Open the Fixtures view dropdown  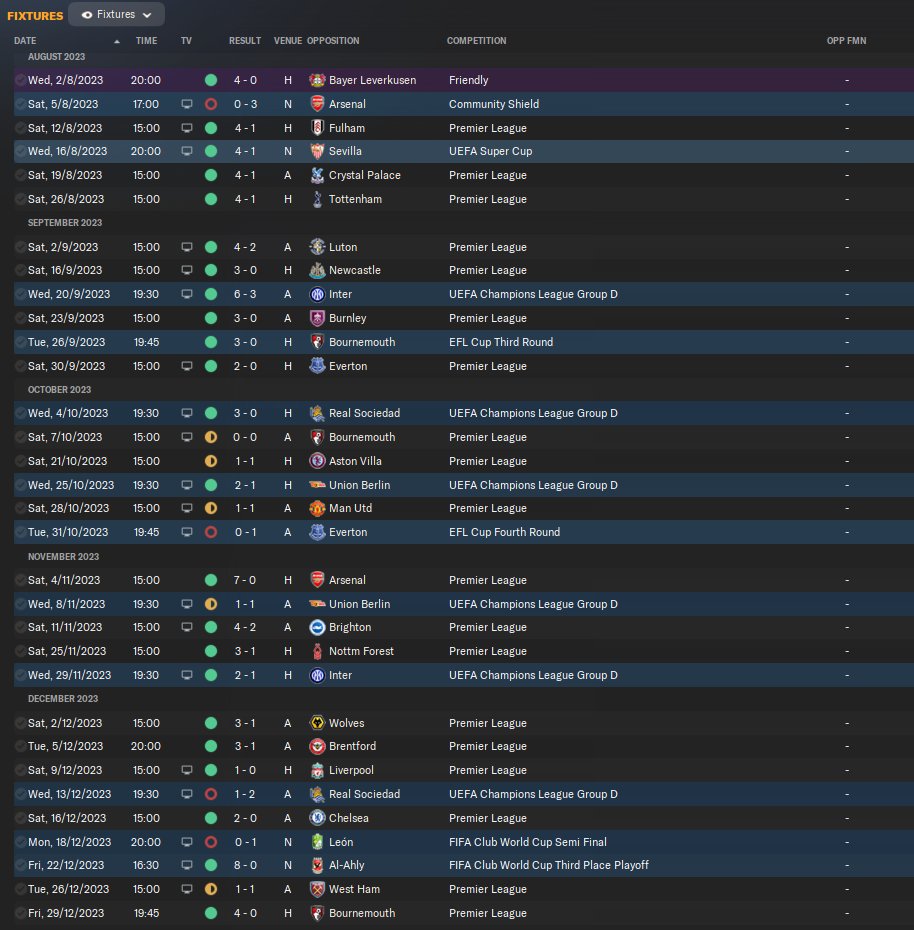[x=116, y=14]
